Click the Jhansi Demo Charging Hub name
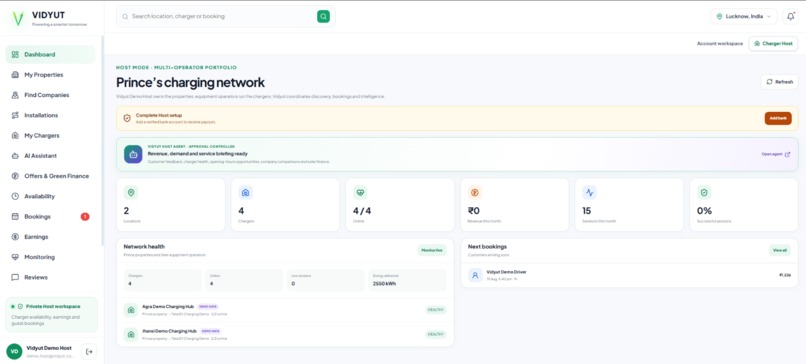The width and height of the screenshot is (806, 364). coord(169,331)
